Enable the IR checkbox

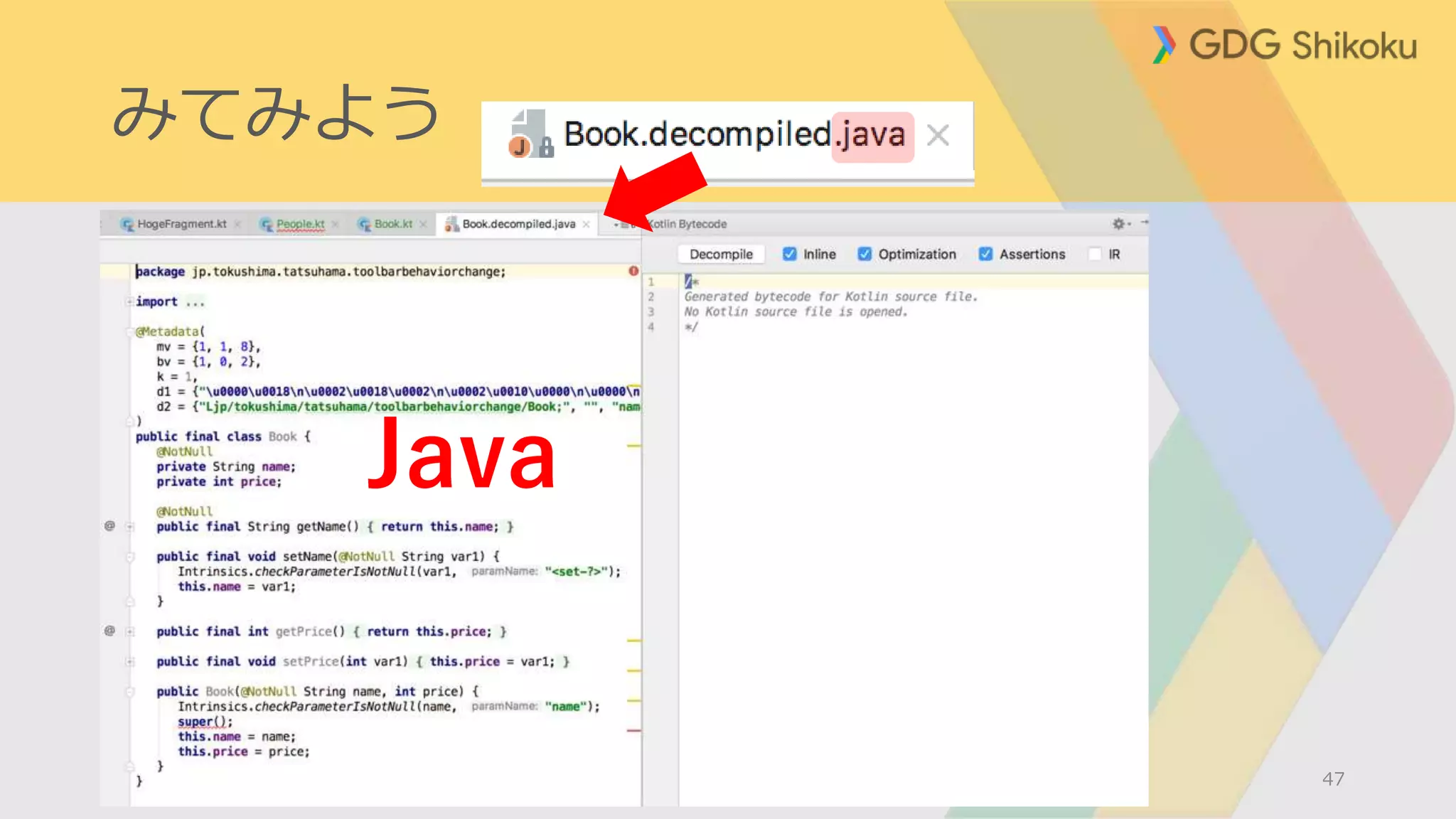click(1095, 254)
